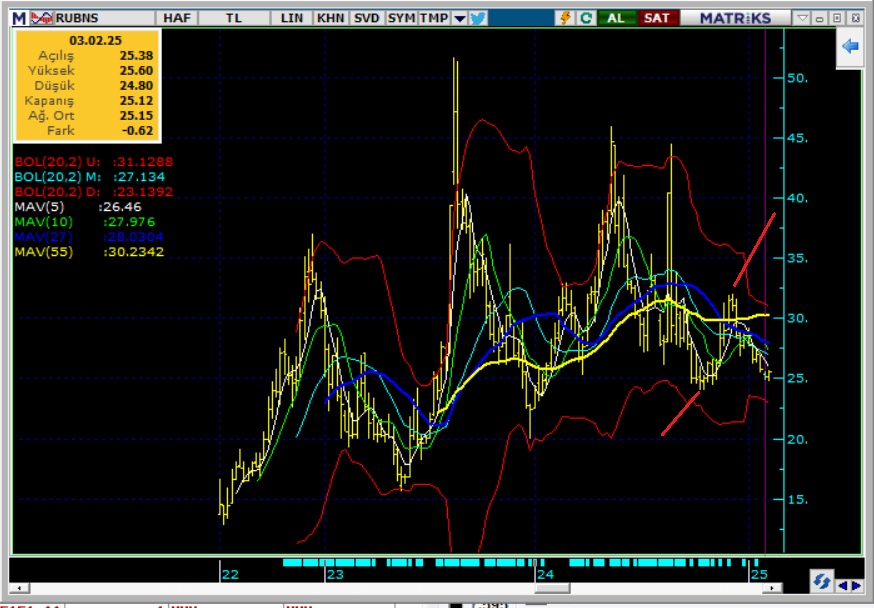Step the chart left with the blue arrow
The height and width of the screenshot is (608, 874).
coord(841,585)
